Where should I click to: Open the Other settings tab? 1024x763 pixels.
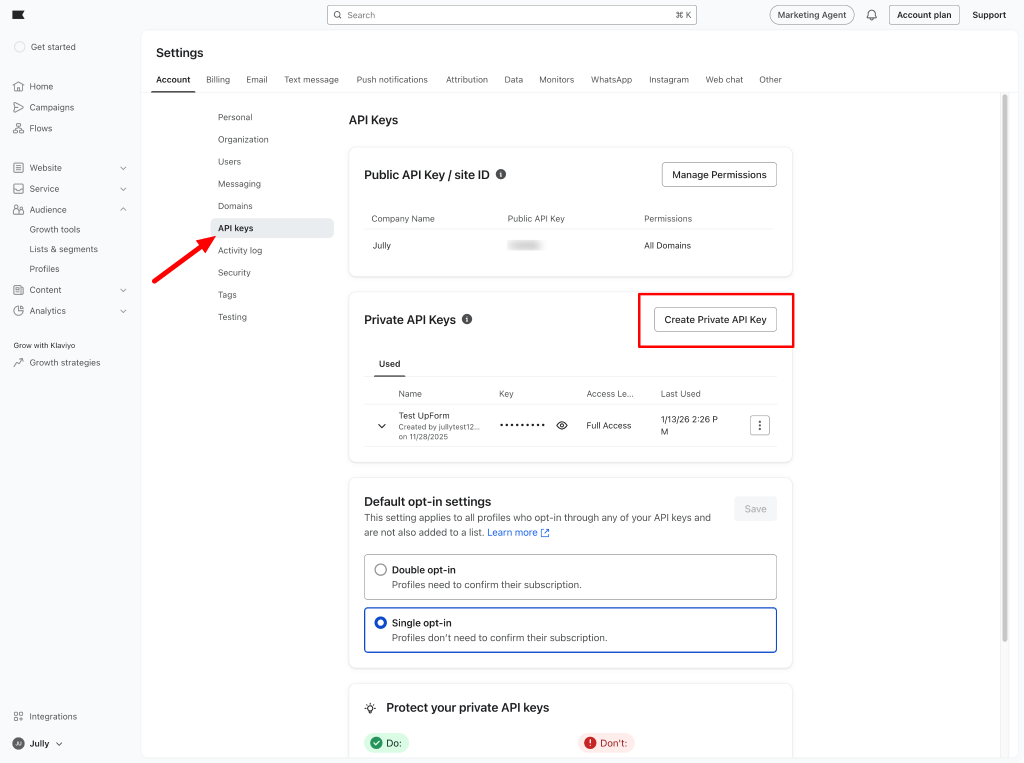tap(770, 80)
